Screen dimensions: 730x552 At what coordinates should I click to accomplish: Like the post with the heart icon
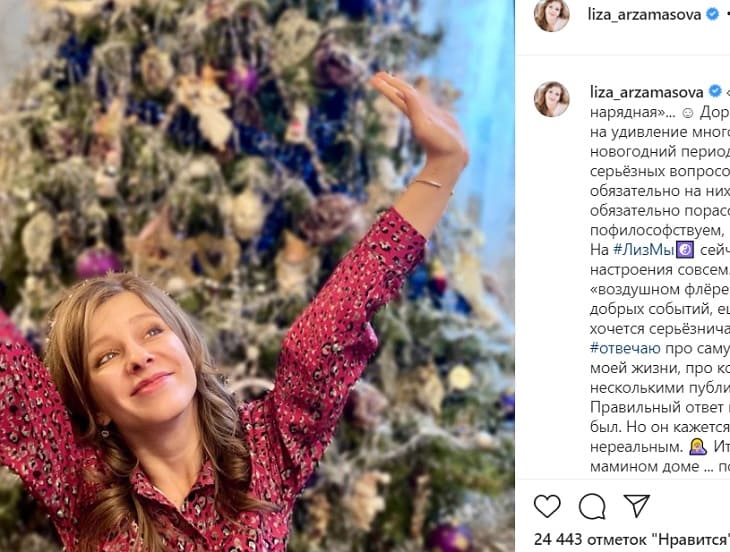tap(547, 506)
